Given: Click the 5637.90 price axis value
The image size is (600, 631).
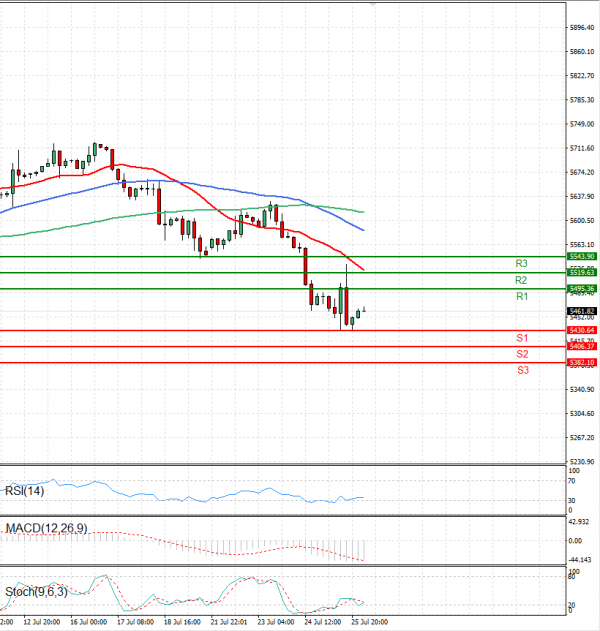Looking at the screenshot, I should tap(582, 196).
